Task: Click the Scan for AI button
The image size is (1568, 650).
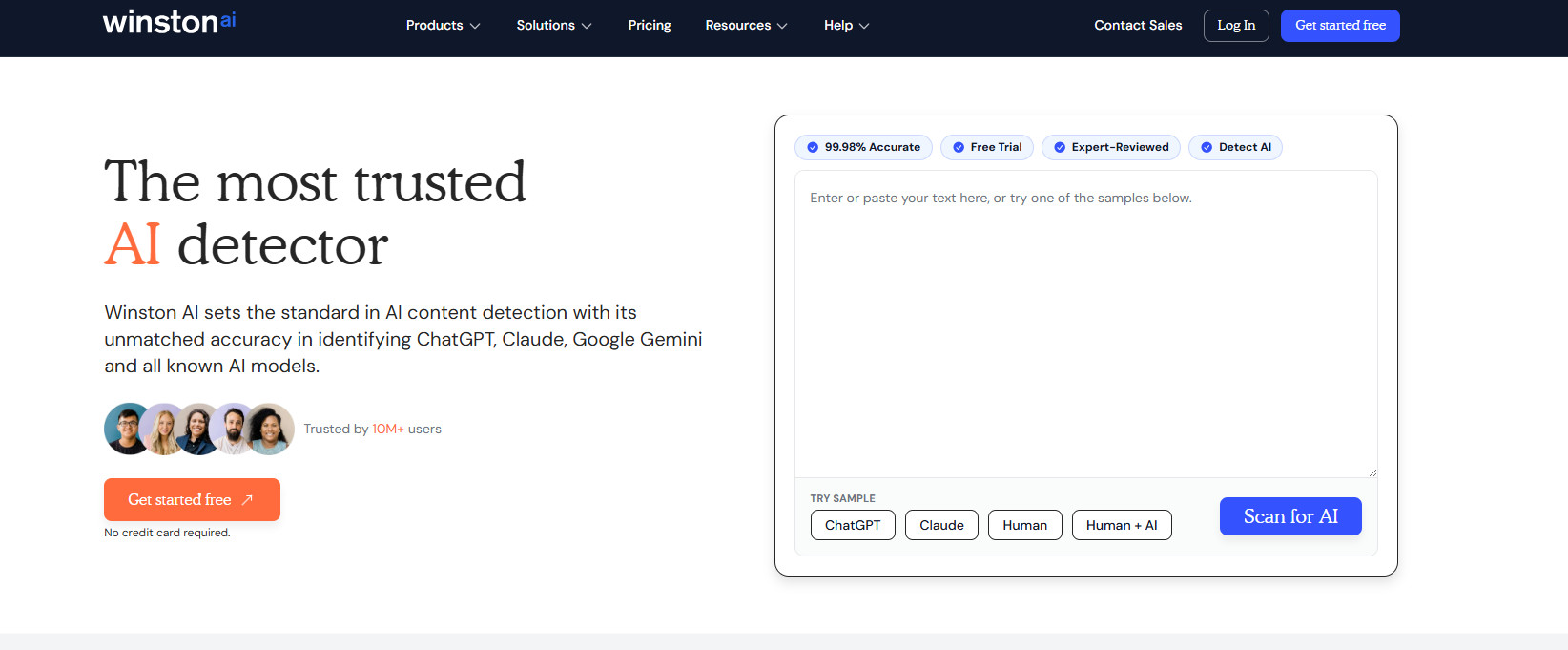Action: coord(1290,516)
